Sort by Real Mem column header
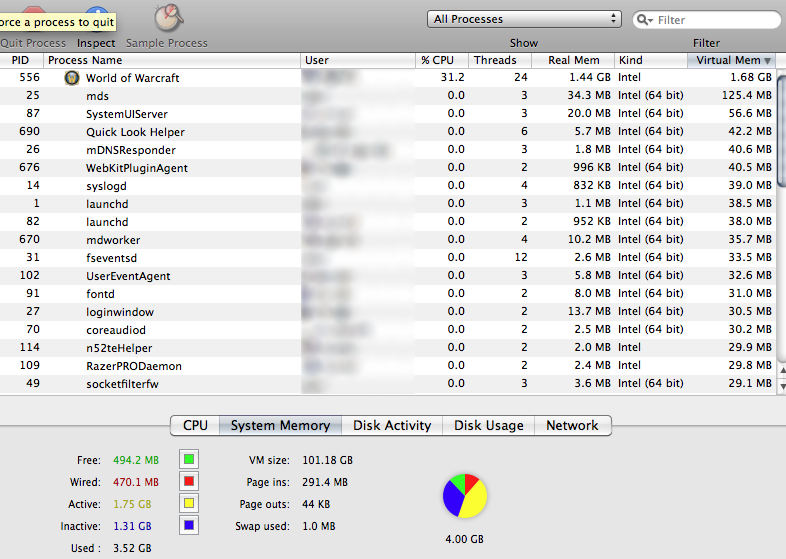Image resolution: width=786 pixels, height=559 pixels. (x=573, y=60)
